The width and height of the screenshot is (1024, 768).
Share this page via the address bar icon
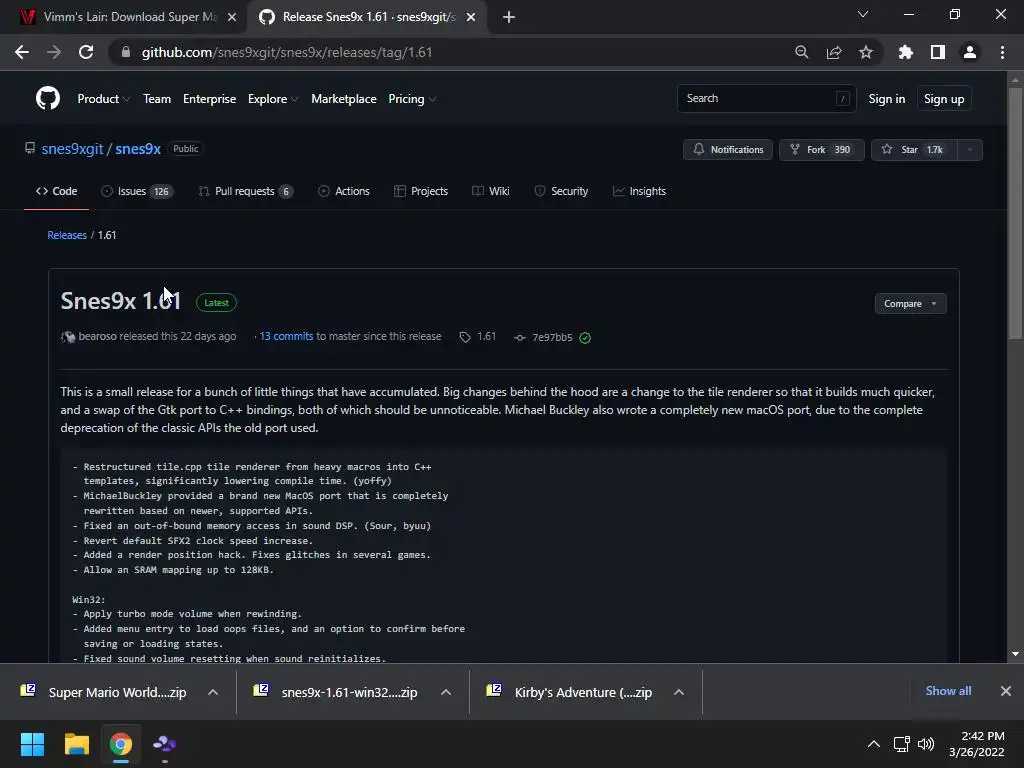coord(834,52)
